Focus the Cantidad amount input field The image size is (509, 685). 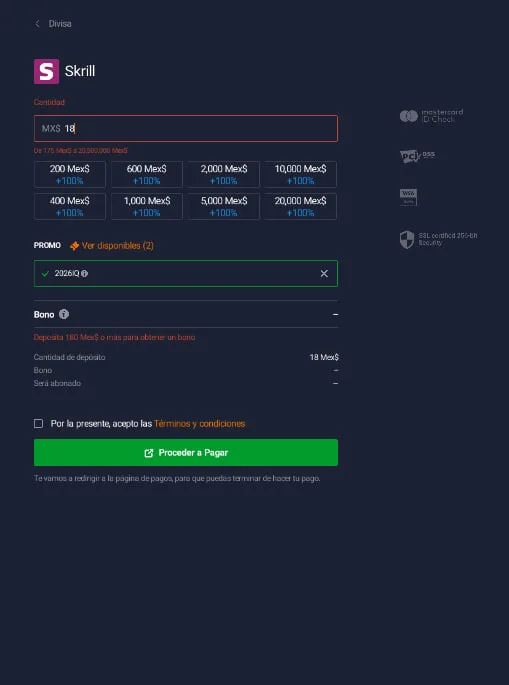pyautogui.click(x=186, y=128)
